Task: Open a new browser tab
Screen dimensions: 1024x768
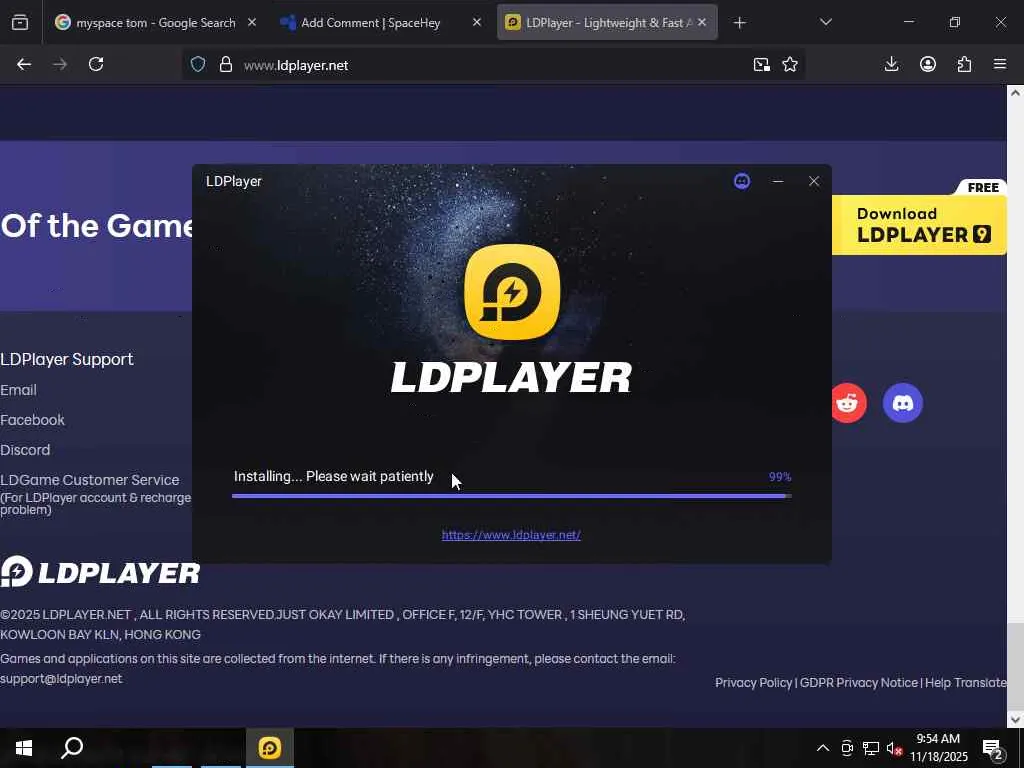Action: [739, 23]
